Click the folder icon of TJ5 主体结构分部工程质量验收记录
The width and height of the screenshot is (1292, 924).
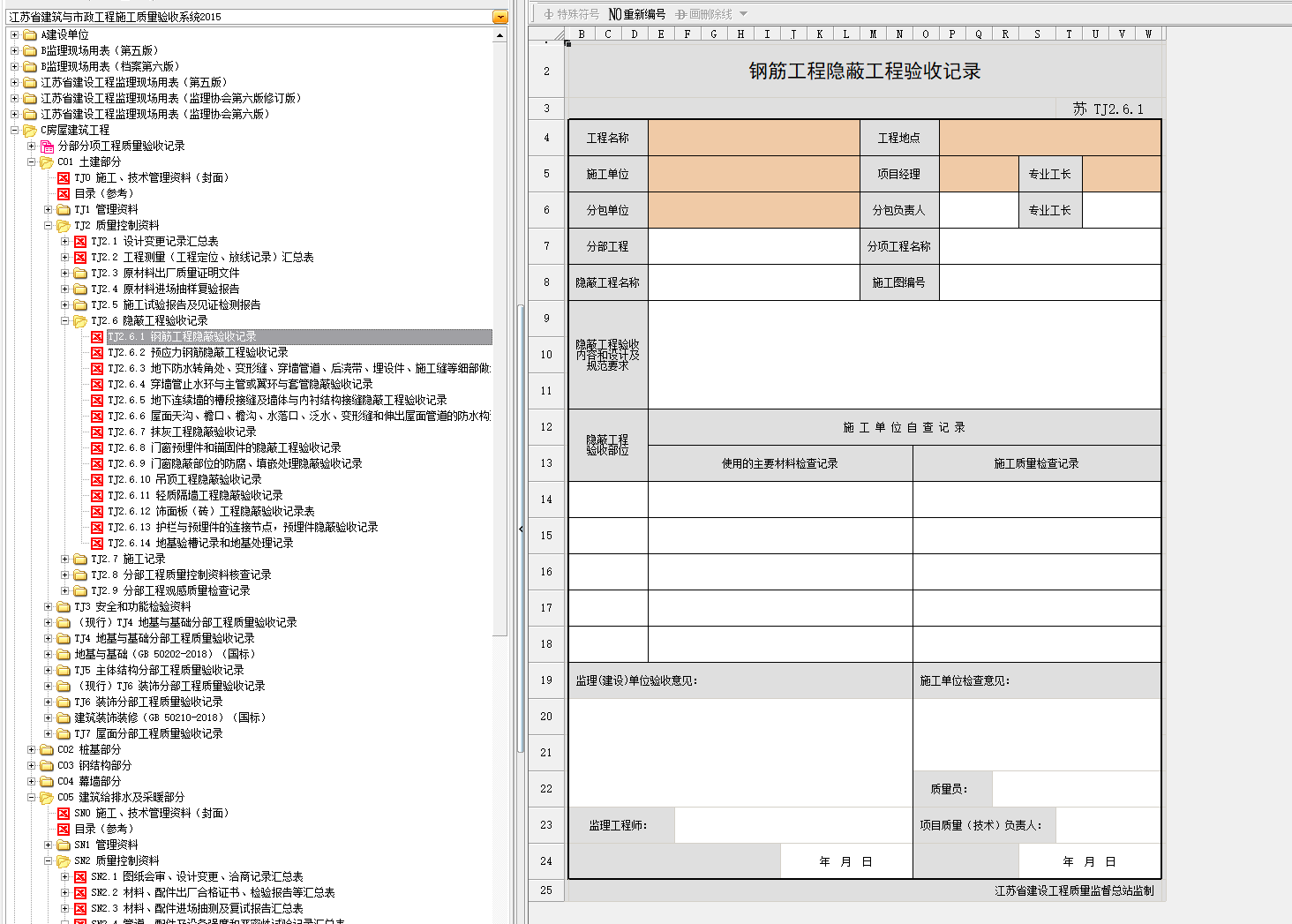tap(64, 671)
